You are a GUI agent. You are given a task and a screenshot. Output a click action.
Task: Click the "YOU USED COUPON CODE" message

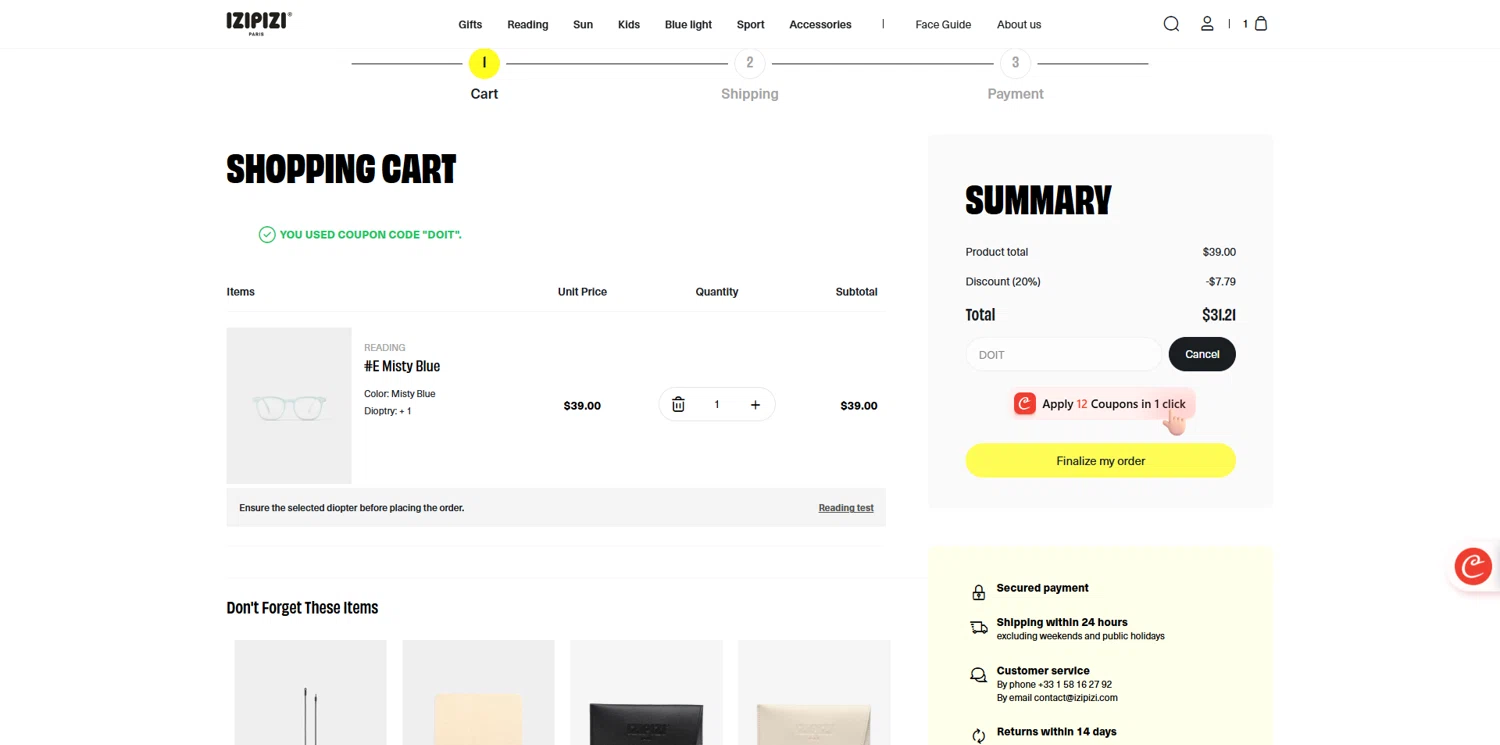371,235
